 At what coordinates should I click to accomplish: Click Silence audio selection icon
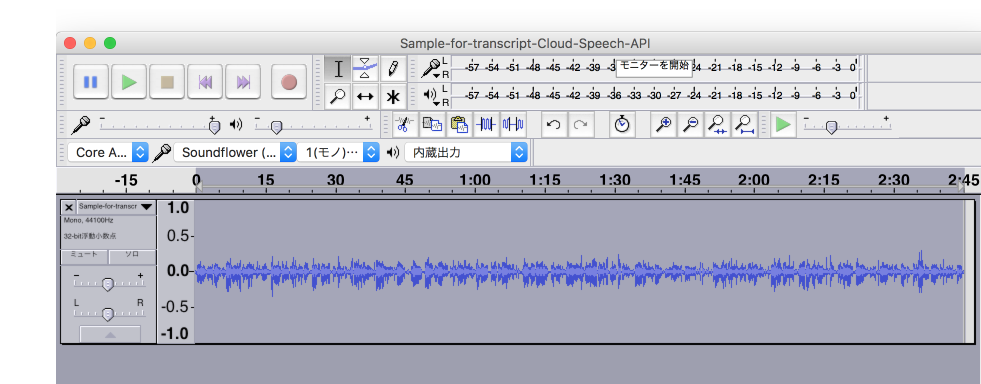pos(513,124)
